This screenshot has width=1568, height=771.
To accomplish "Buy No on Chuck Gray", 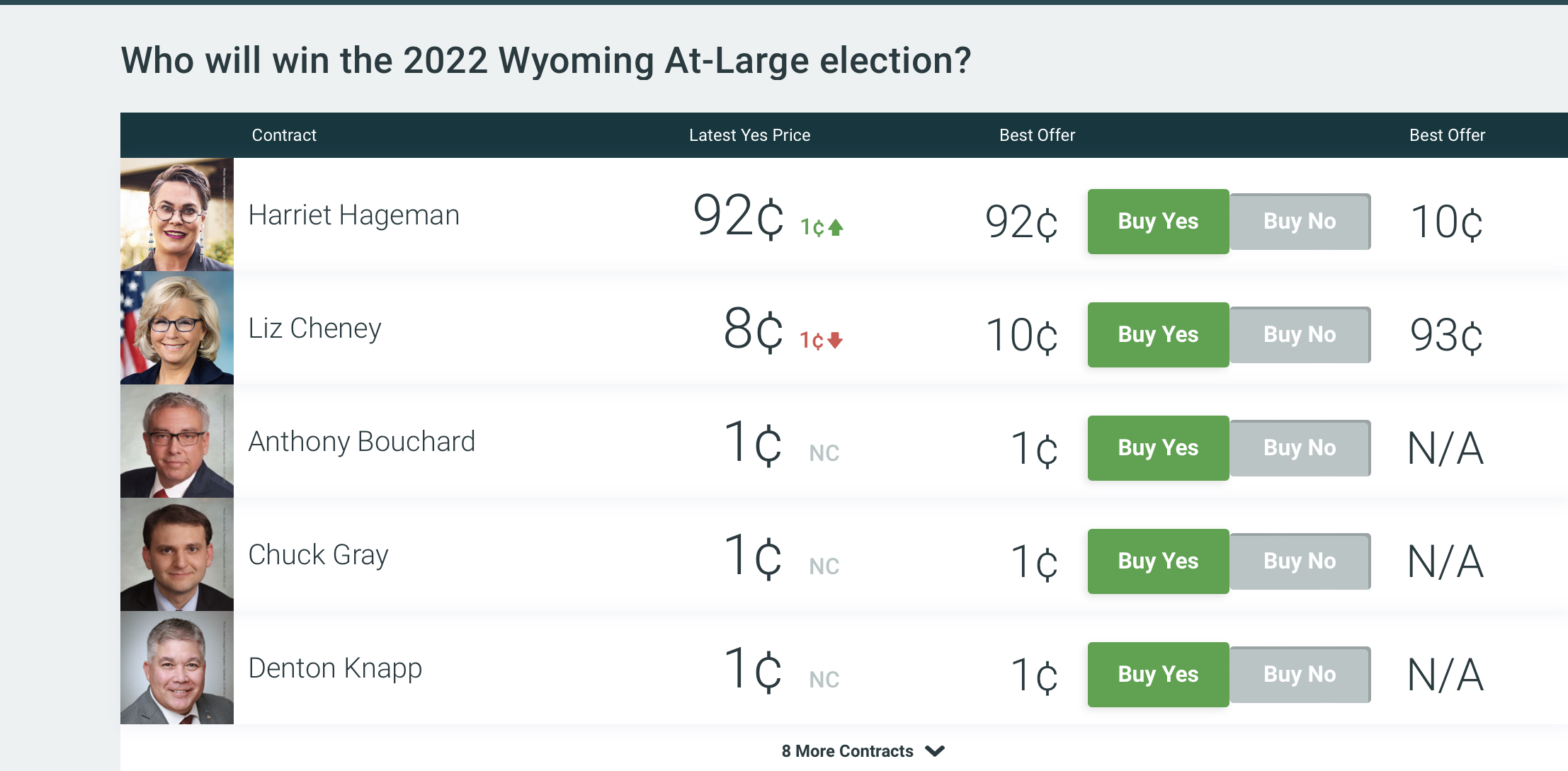I will [1300, 561].
